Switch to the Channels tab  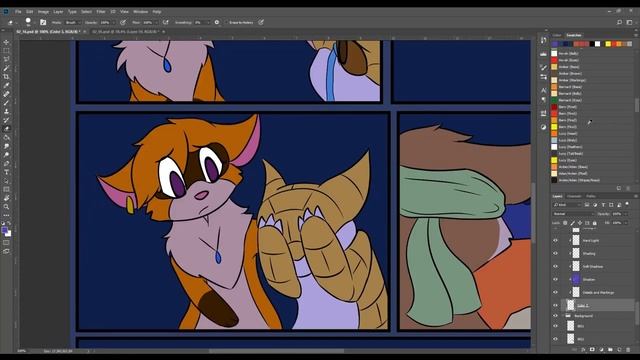click(x=574, y=196)
